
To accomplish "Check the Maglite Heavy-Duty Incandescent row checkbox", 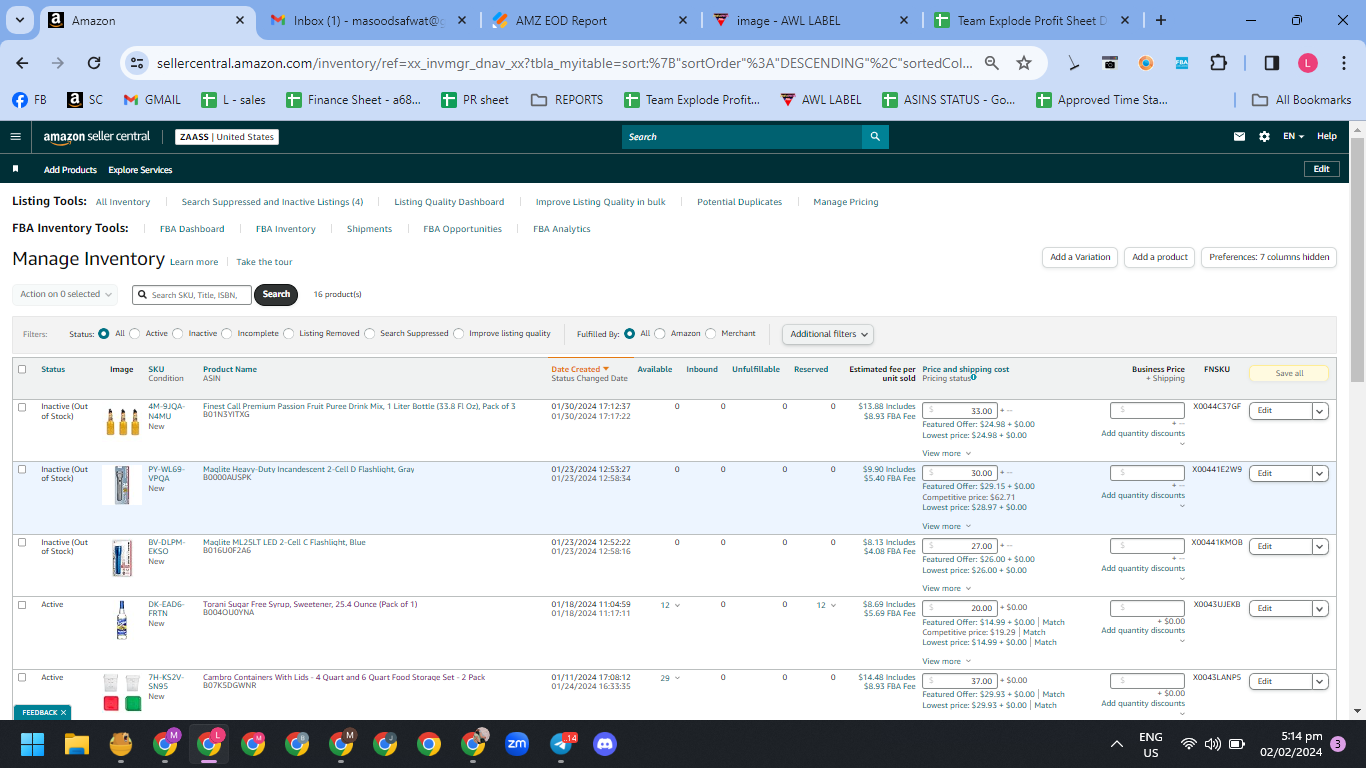I will [x=22, y=469].
